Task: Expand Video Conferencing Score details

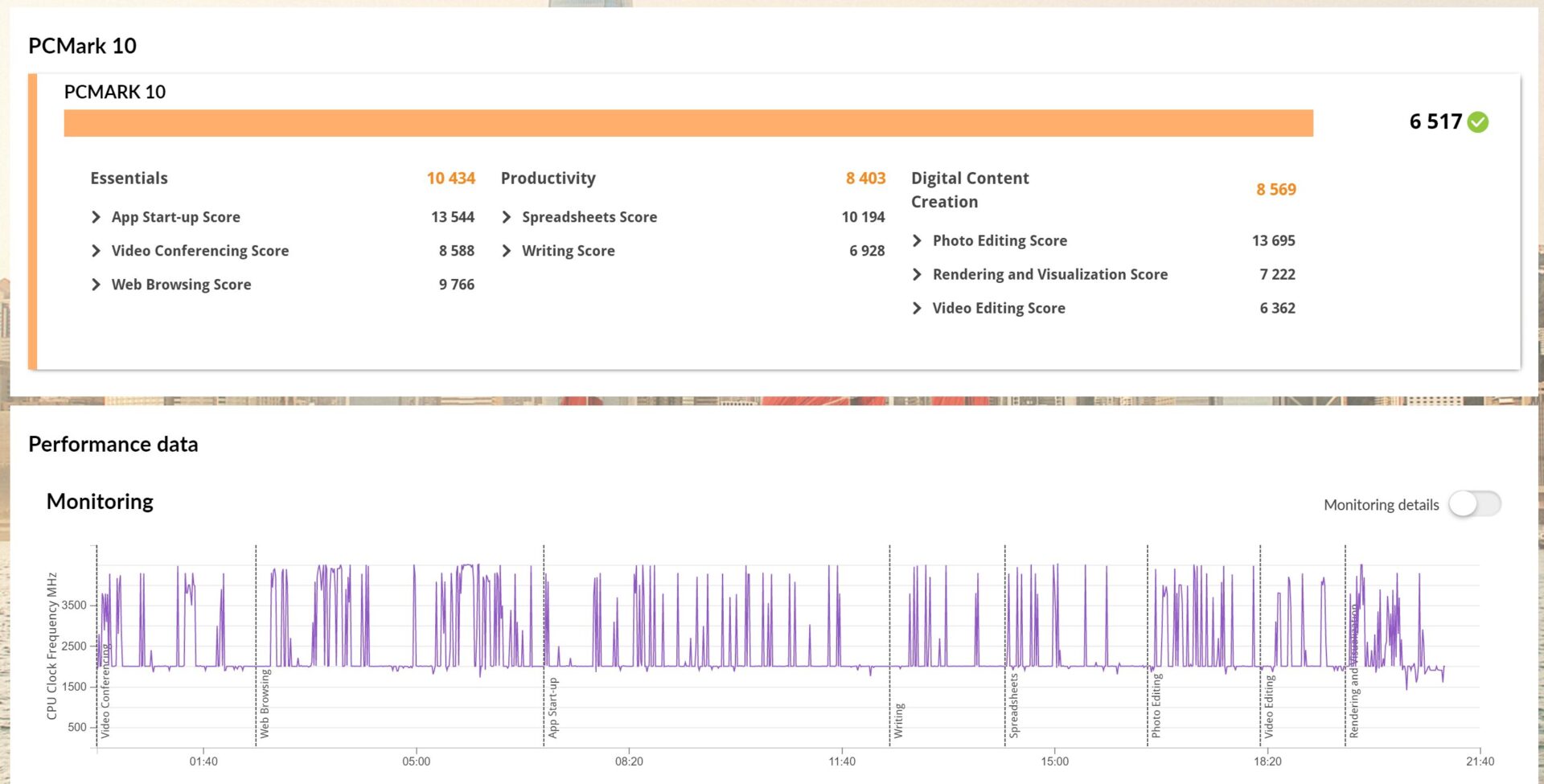Action: [x=96, y=251]
